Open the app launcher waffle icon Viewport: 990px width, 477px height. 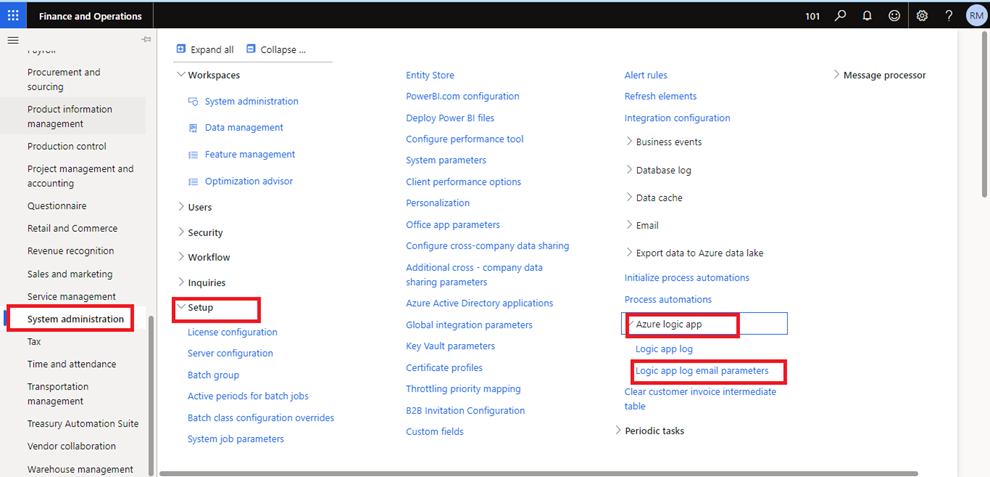[13, 16]
